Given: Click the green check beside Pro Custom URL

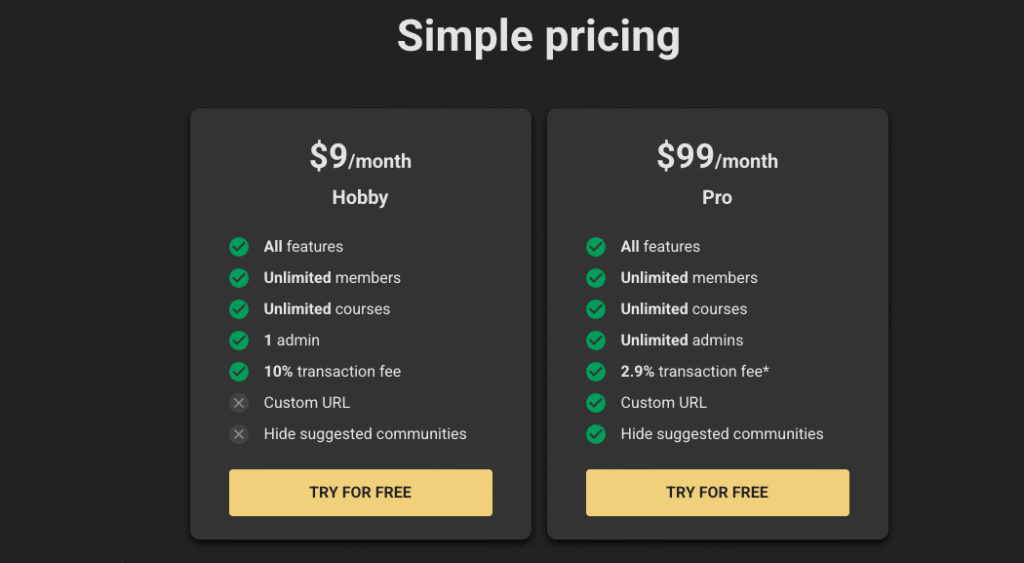Looking at the screenshot, I should click(596, 403).
